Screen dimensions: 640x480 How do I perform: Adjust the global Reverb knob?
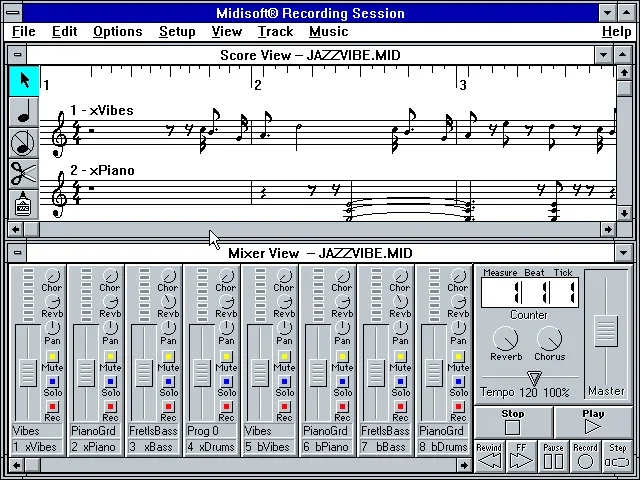click(x=506, y=338)
